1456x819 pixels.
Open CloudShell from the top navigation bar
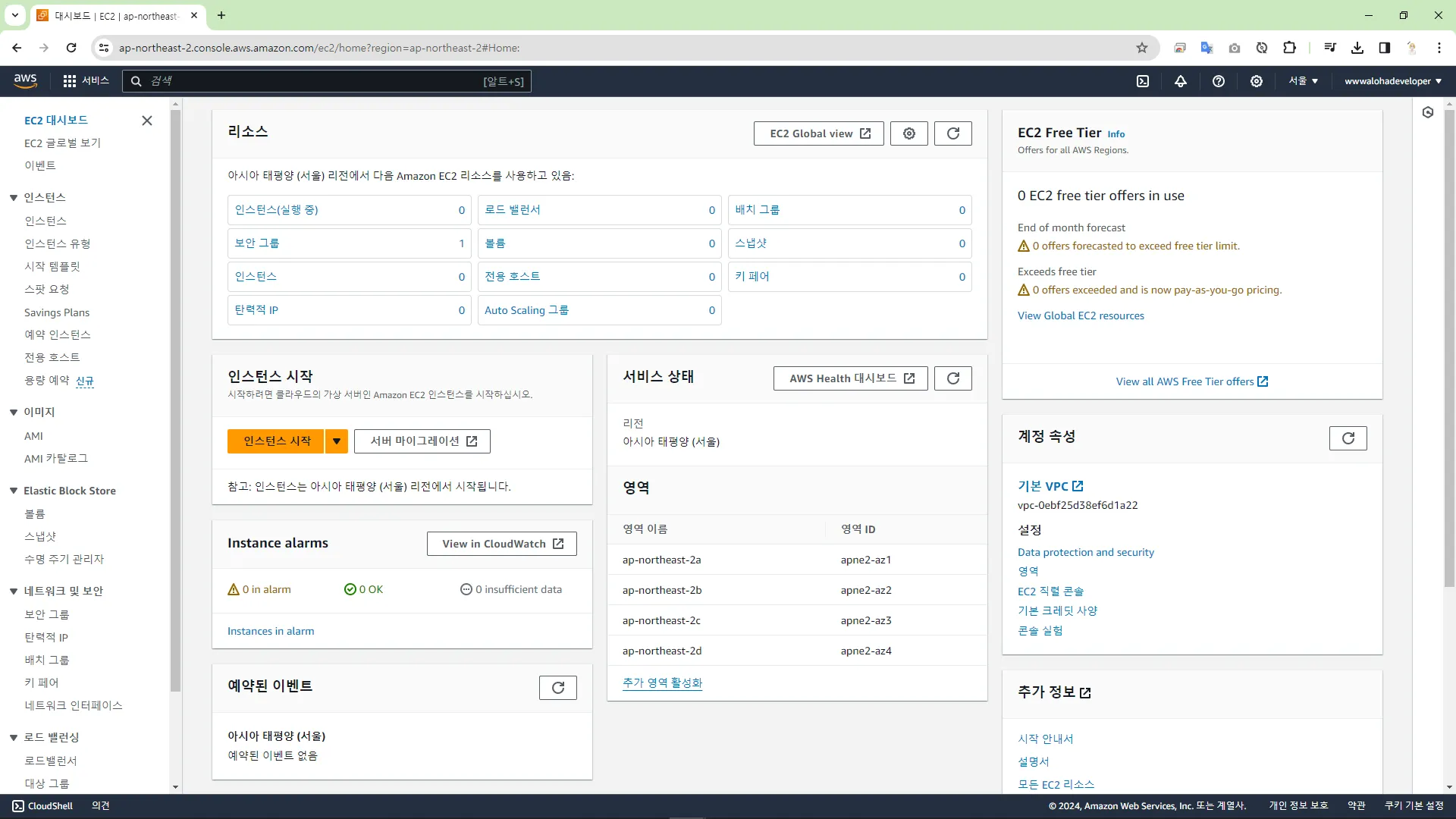[1143, 81]
